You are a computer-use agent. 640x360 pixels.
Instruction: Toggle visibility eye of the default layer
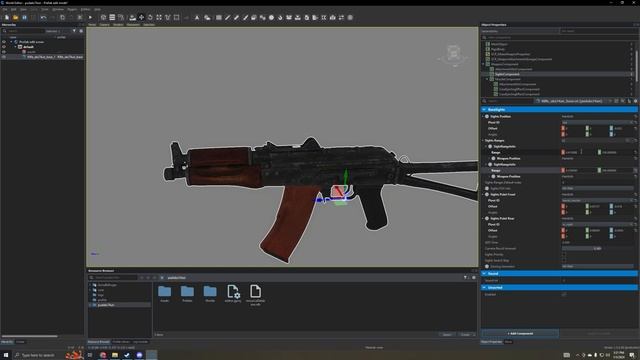coord(4,47)
